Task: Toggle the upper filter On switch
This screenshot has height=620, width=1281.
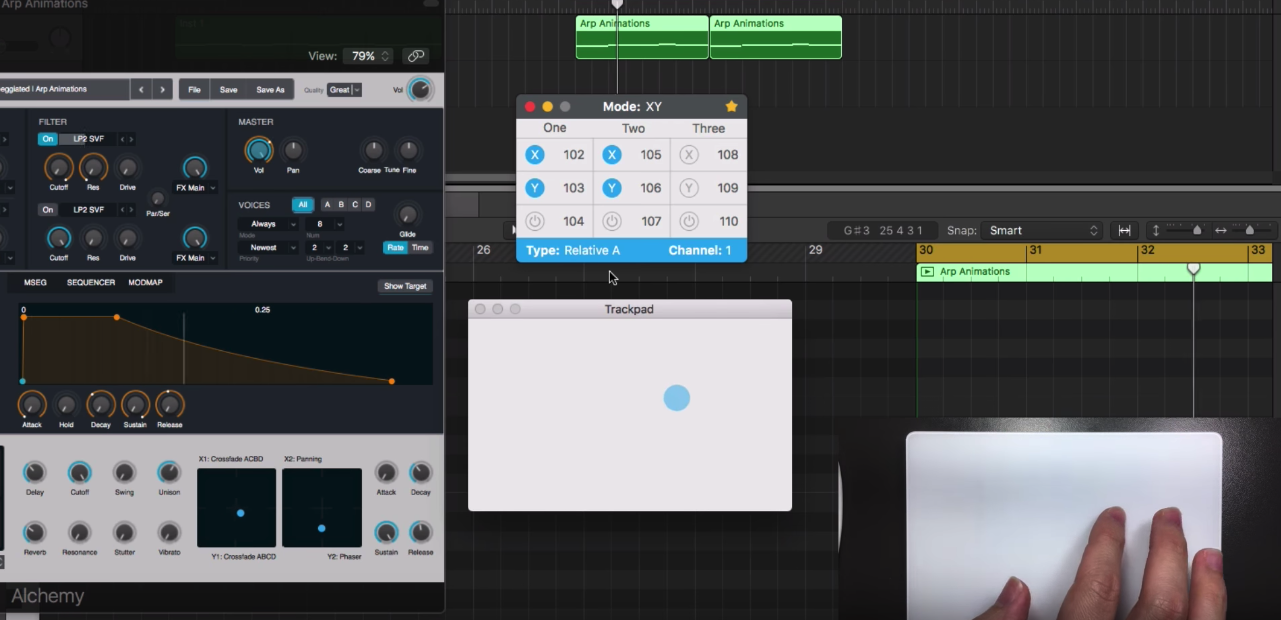Action: [x=47, y=138]
